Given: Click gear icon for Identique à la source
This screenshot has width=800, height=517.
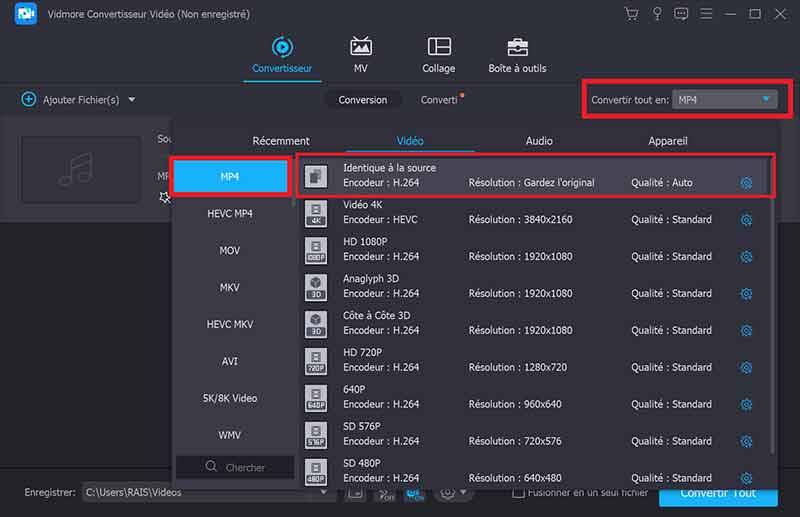Looking at the screenshot, I should click(746, 183).
